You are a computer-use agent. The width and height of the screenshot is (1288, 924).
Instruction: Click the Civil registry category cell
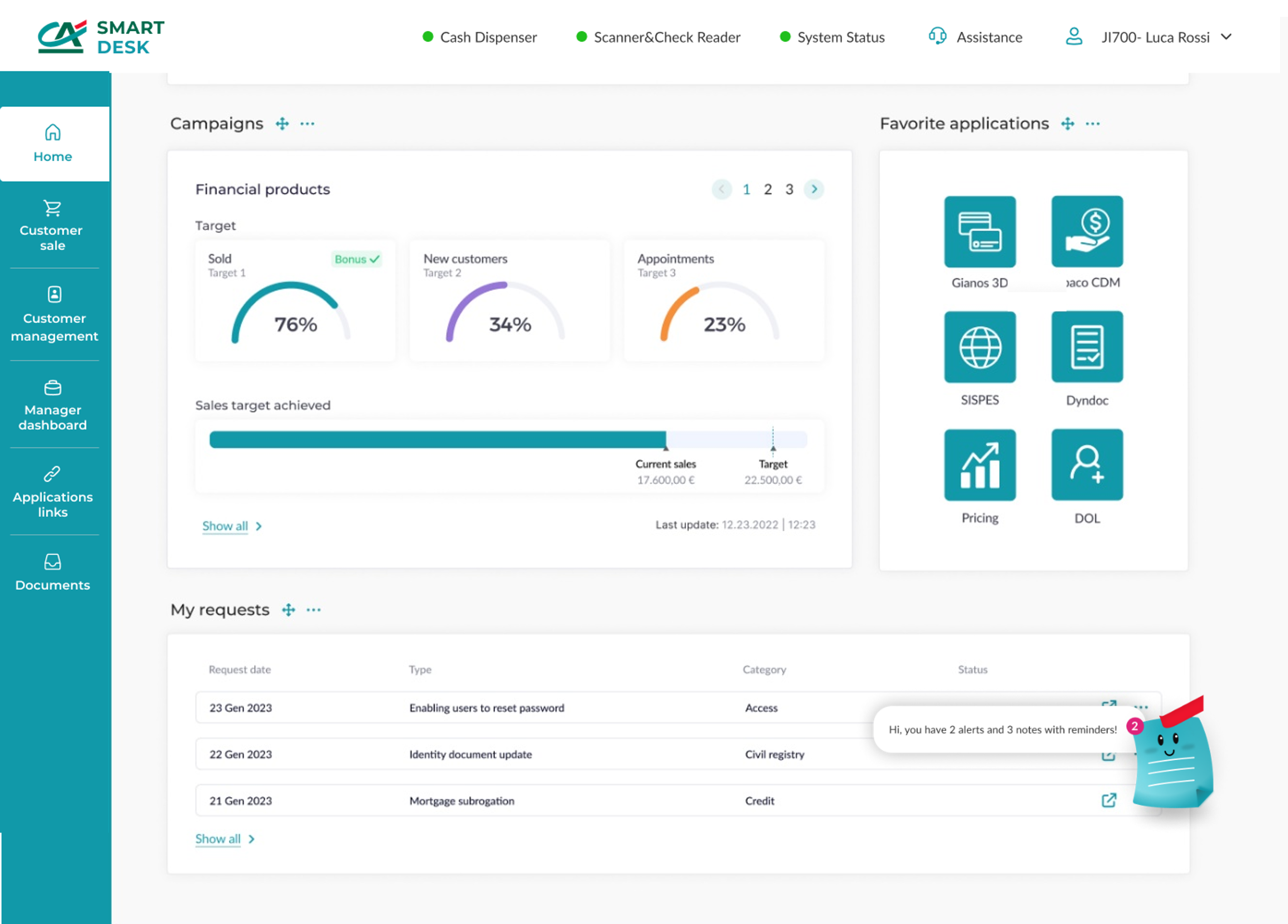coord(775,755)
